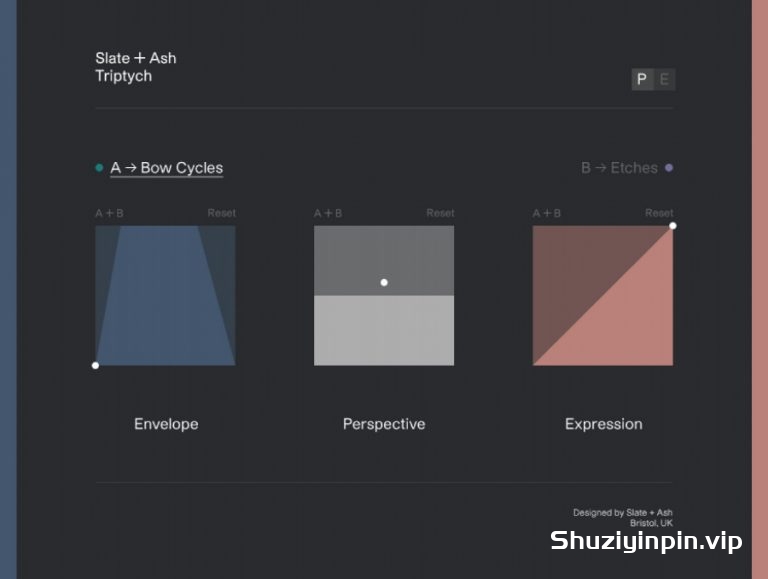
Task: Select the P mode button
Action: pos(642,79)
